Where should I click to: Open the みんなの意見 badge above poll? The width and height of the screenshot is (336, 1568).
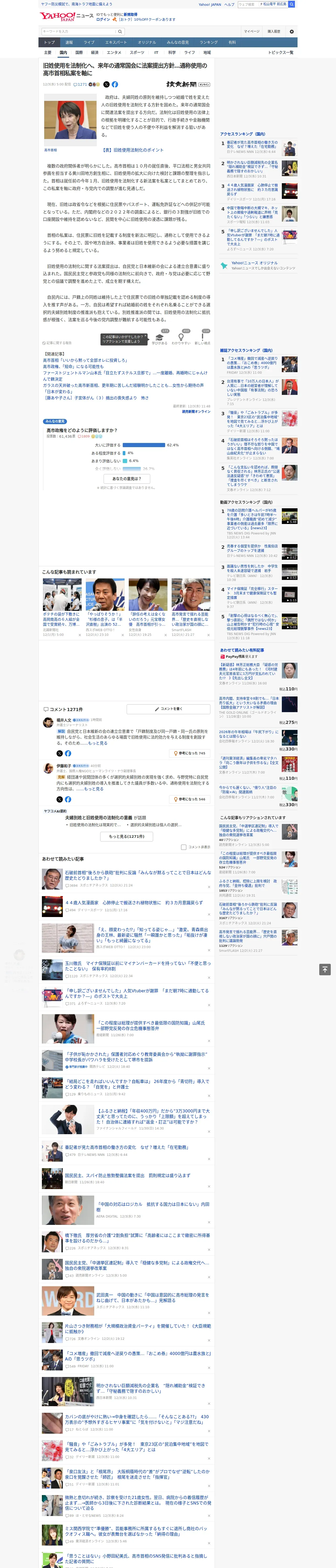pyautogui.click(x=55, y=421)
